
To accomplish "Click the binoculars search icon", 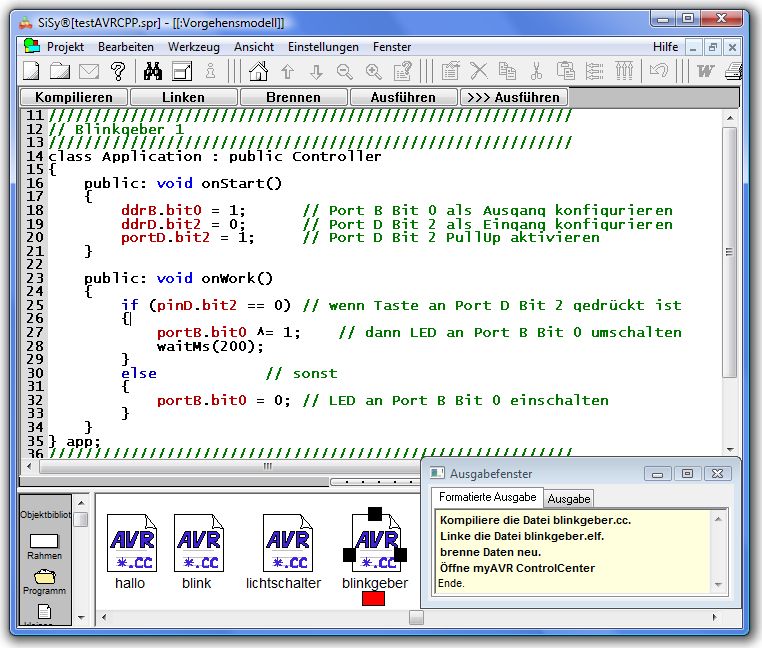I will (x=153, y=71).
